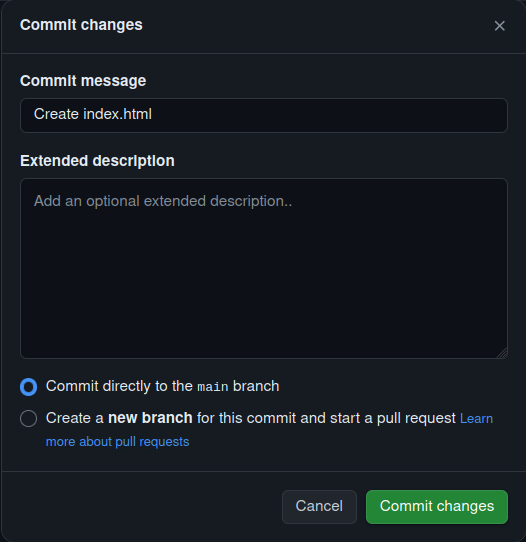Select Commit directly to the main branch
Viewport: 526px width, 542px height.
(x=28, y=386)
